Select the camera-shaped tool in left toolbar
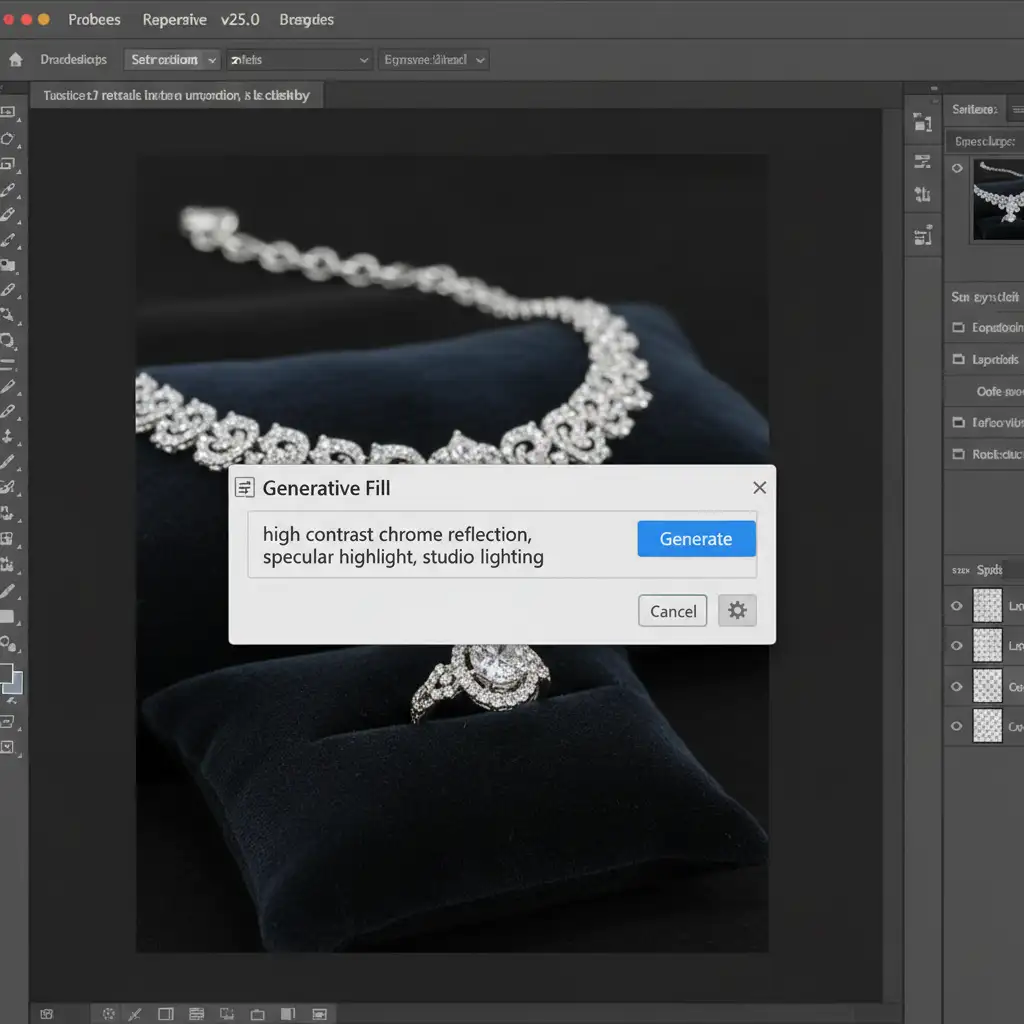 click(9, 265)
